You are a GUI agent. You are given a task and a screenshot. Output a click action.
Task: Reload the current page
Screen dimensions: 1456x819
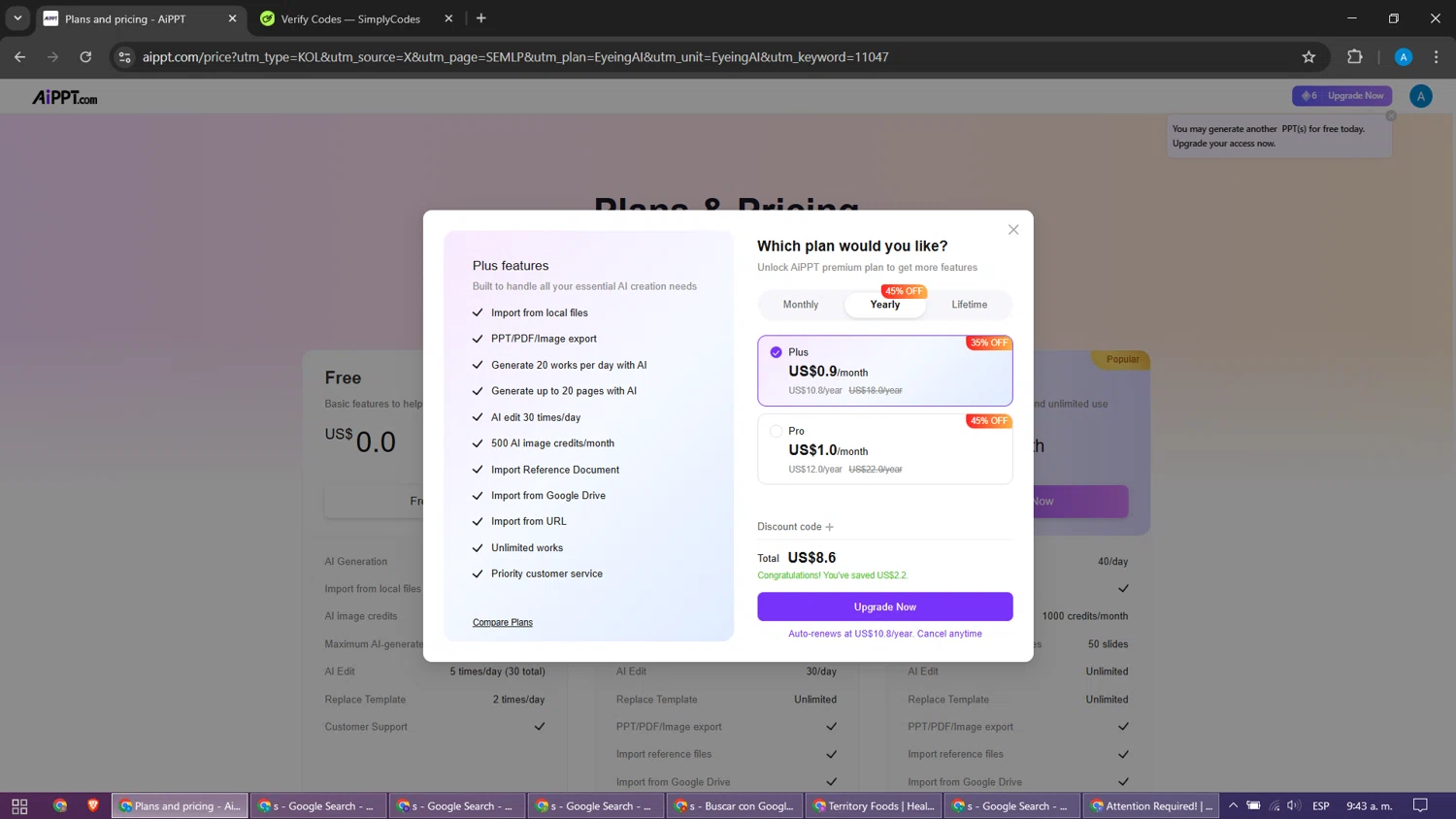coord(85,57)
